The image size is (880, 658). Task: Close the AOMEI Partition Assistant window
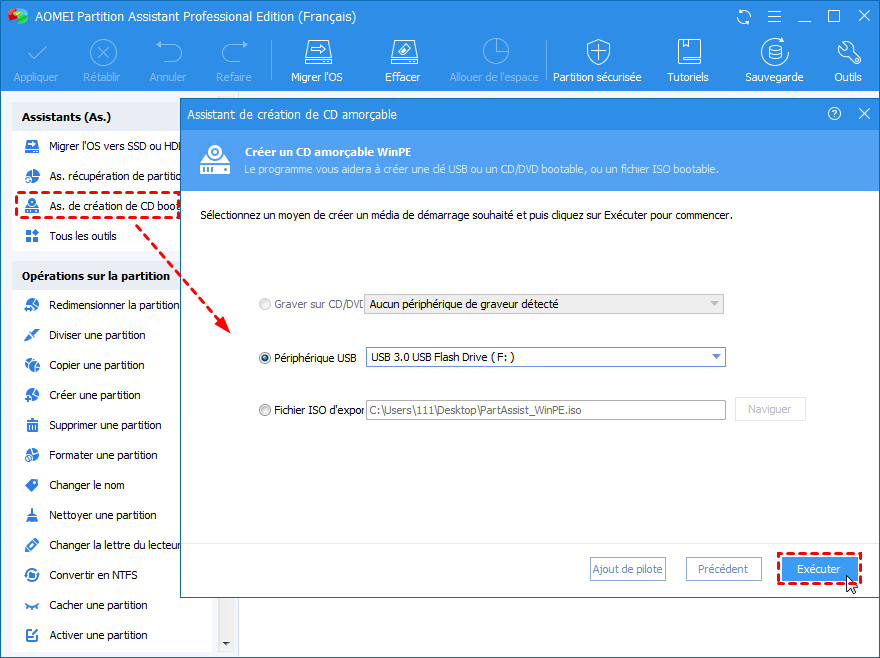pos(864,16)
